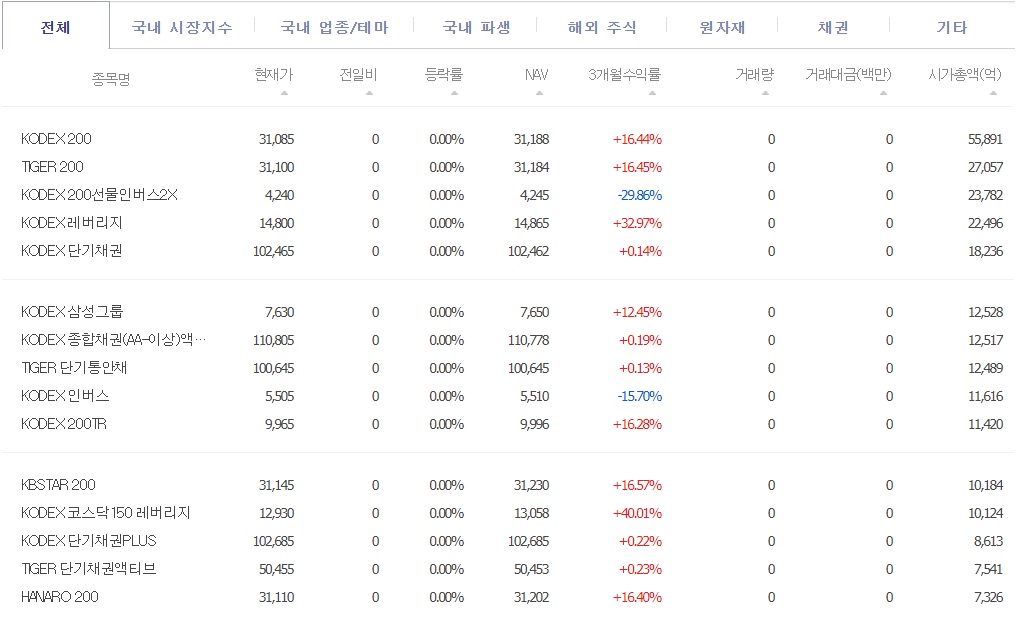
Task: Click TIGER 200 price 31,100
Action: tap(277, 167)
